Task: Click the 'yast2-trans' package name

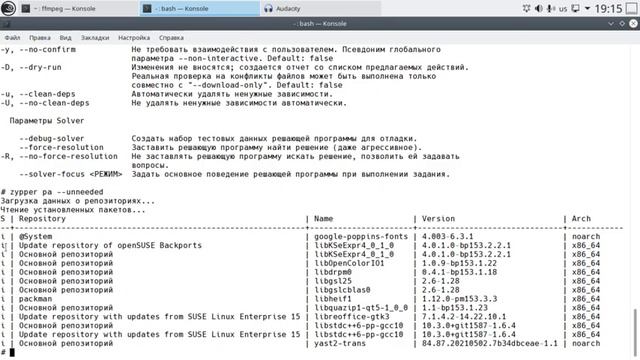Action: pyautogui.click(x=340, y=343)
